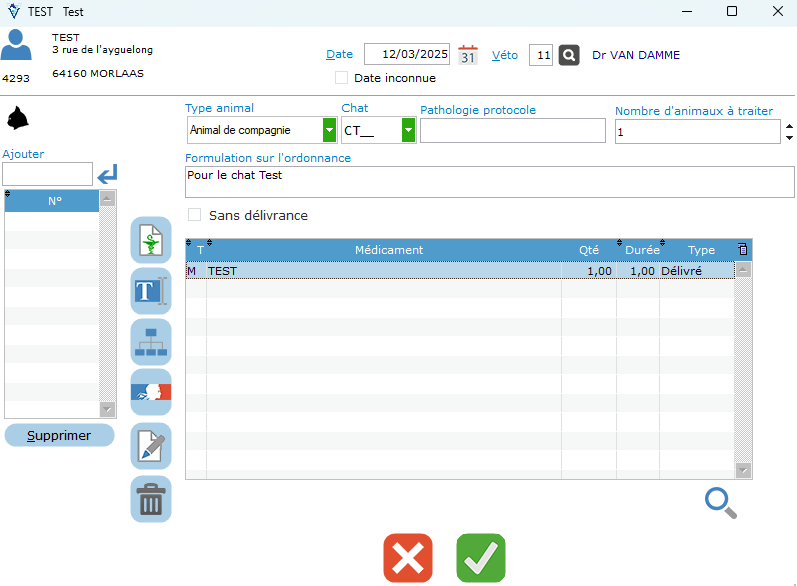
Task: Click the M type cell in first row
Action: (196, 271)
